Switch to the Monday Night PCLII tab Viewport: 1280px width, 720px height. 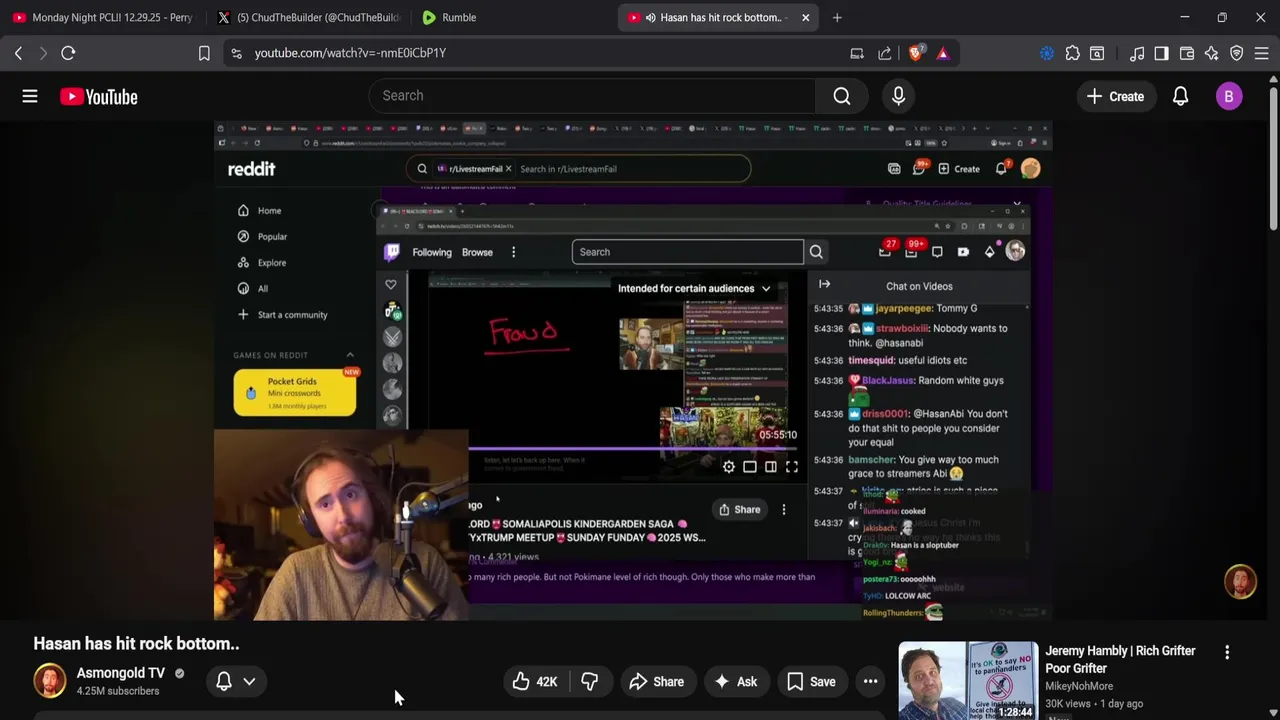click(103, 17)
